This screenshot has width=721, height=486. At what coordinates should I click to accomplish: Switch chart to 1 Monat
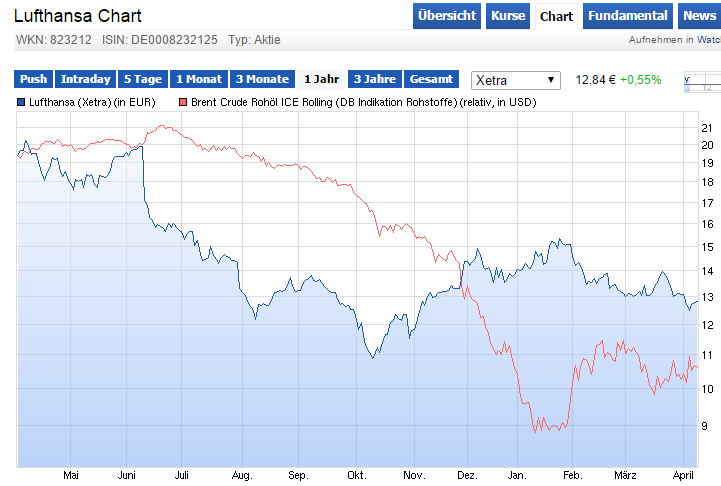pos(199,79)
